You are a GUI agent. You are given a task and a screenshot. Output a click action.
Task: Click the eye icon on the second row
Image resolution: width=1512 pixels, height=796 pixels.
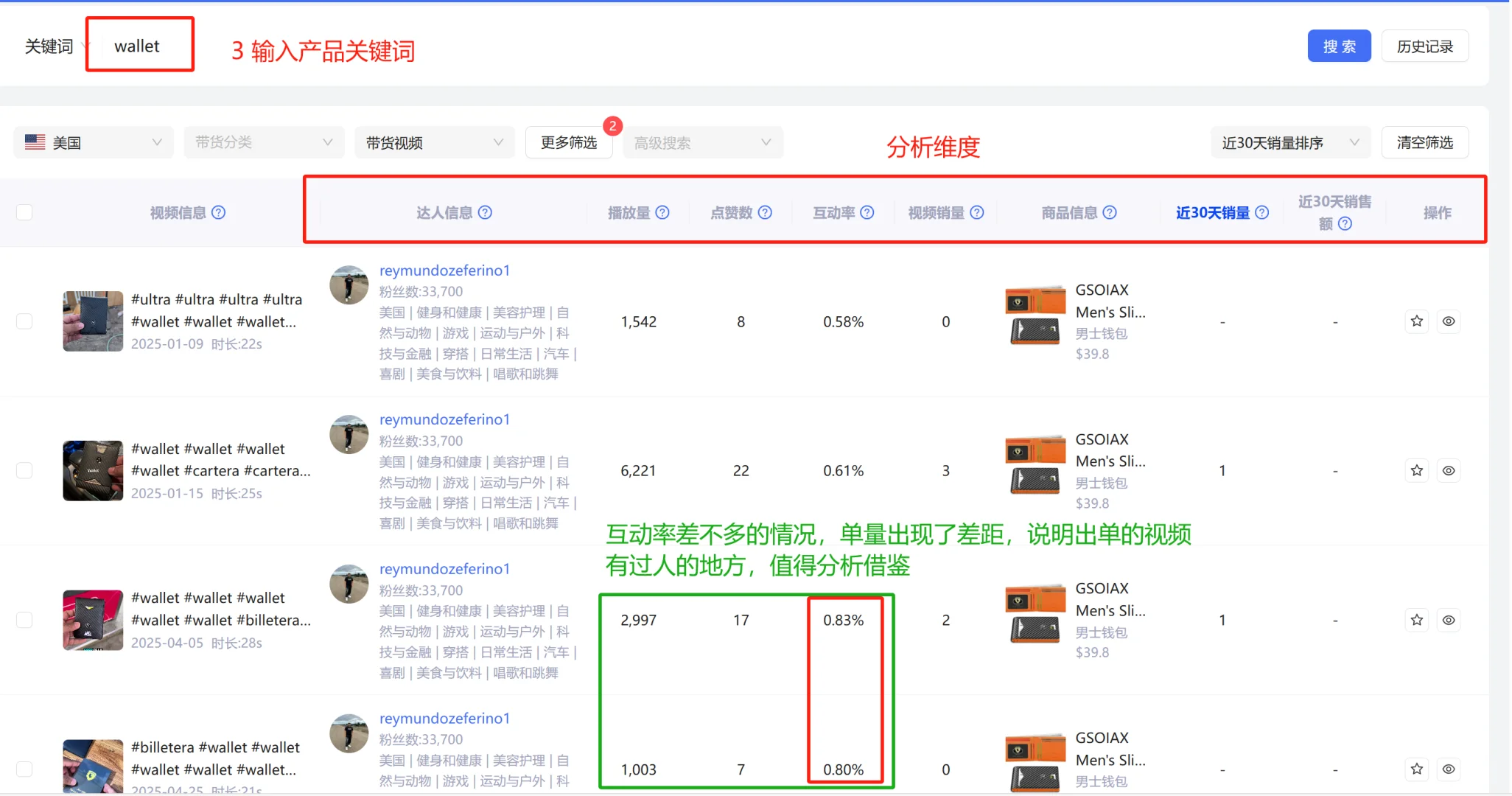[1449, 470]
